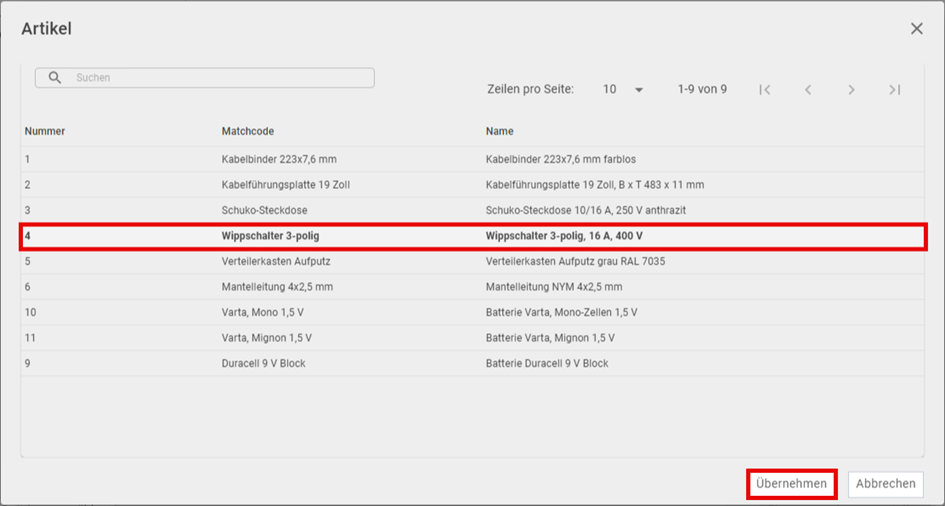Close the Artikel dialog
This screenshot has width=945, height=506.
pos(917,28)
